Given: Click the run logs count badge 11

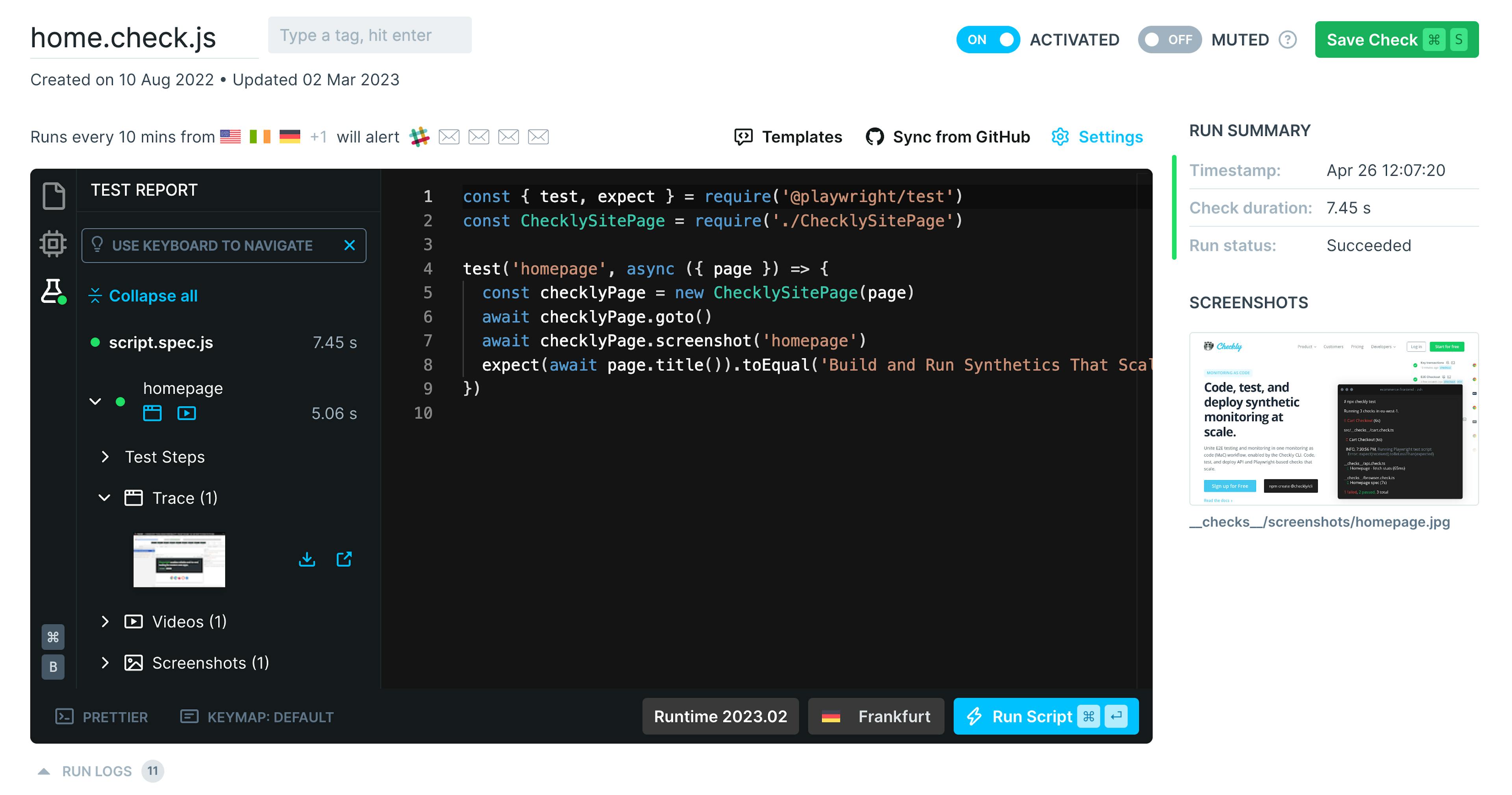Looking at the screenshot, I should [153, 771].
